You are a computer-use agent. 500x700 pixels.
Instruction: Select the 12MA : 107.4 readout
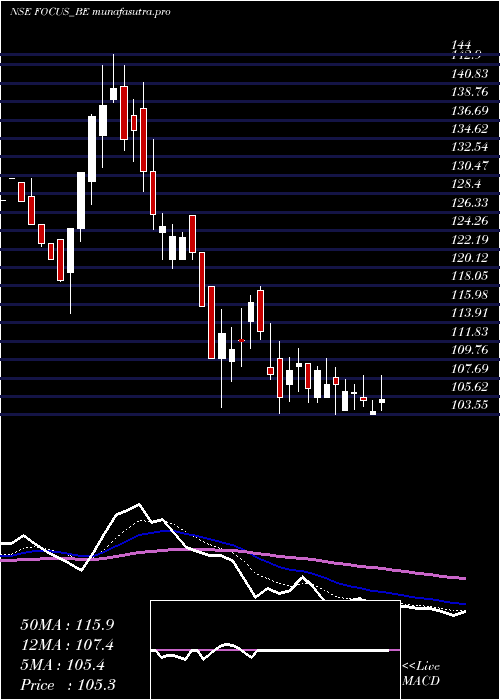pos(67,645)
